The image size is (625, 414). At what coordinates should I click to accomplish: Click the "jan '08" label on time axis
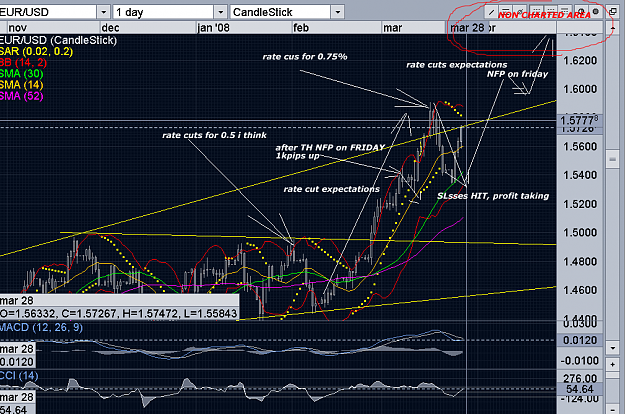pos(213,28)
